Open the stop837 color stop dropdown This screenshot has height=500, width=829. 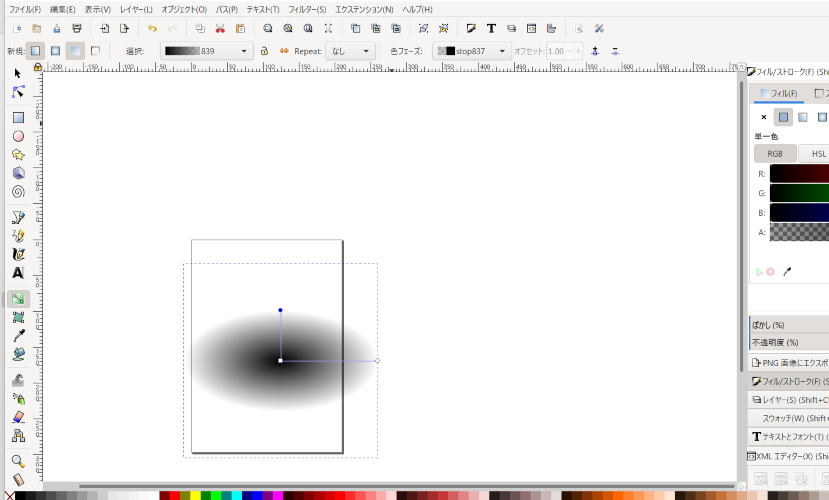pos(472,51)
